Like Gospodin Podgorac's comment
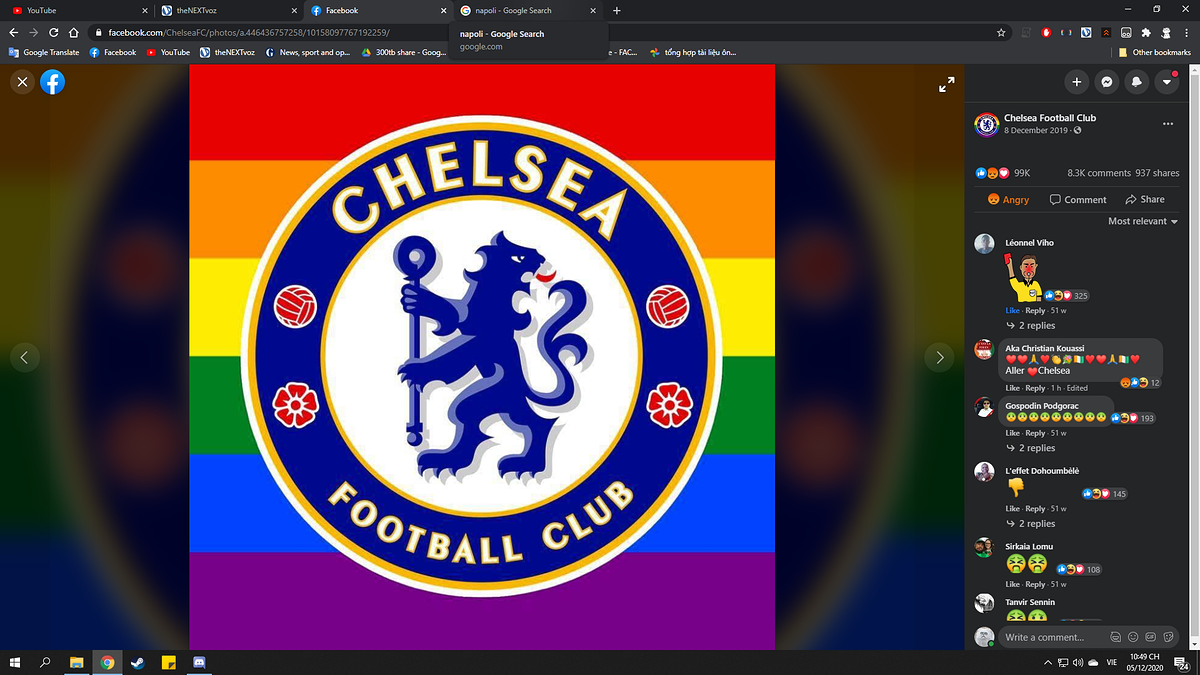This screenshot has height=675, width=1200. point(1012,433)
